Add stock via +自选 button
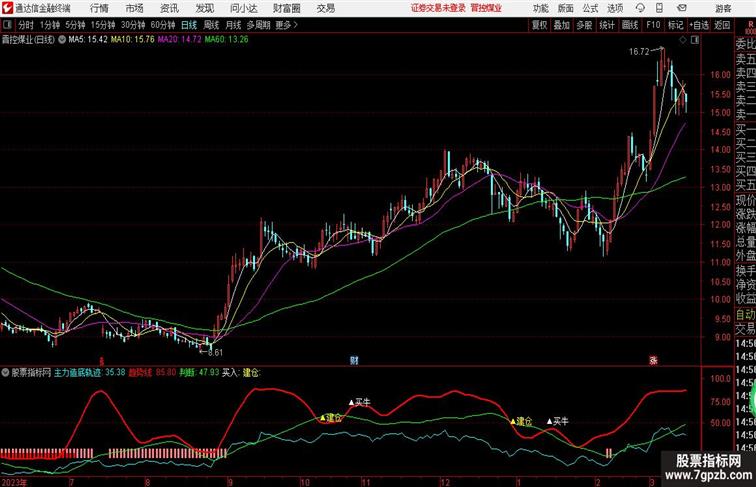 [699, 25]
